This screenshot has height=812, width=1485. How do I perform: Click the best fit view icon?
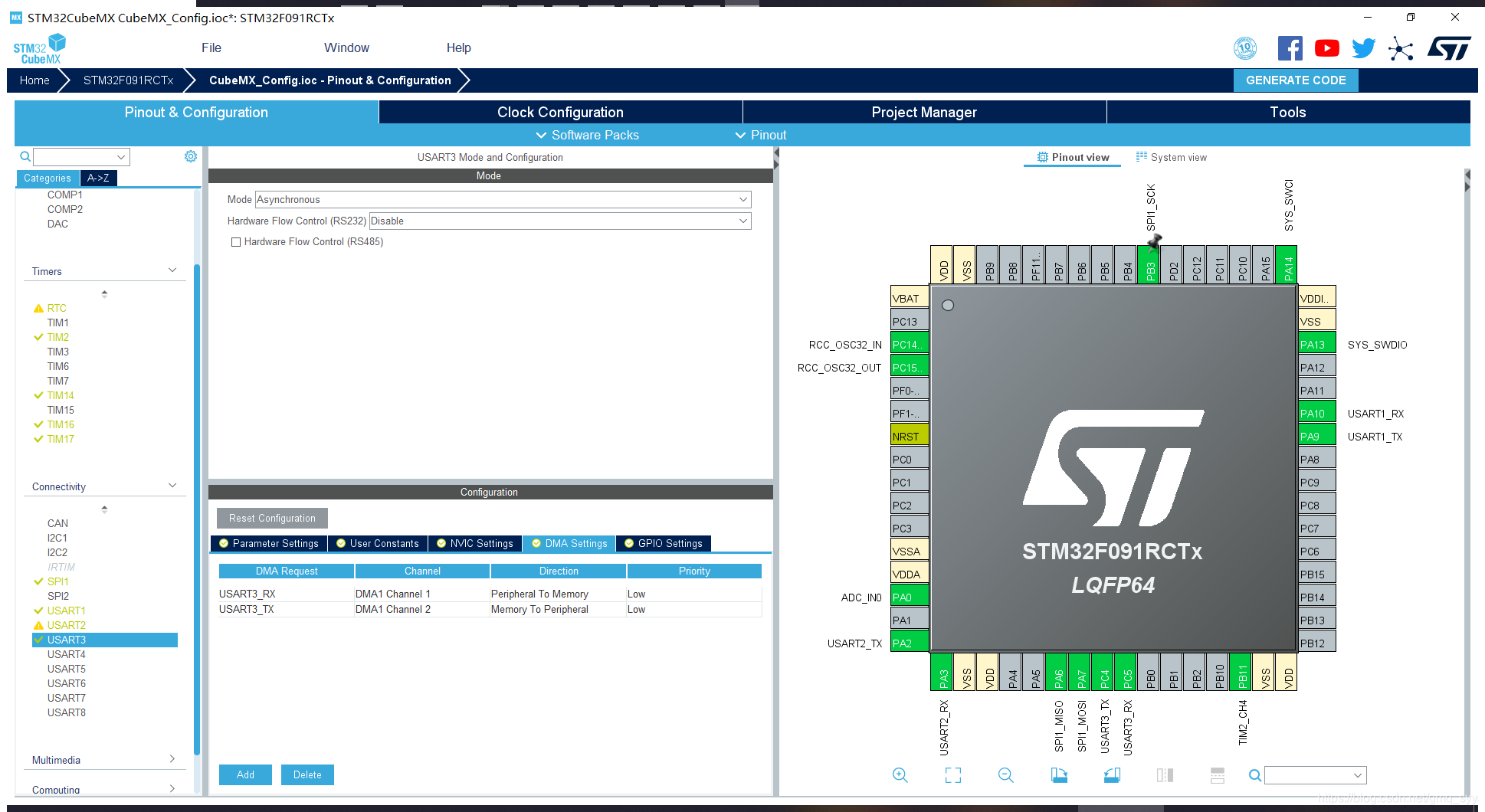[x=952, y=775]
